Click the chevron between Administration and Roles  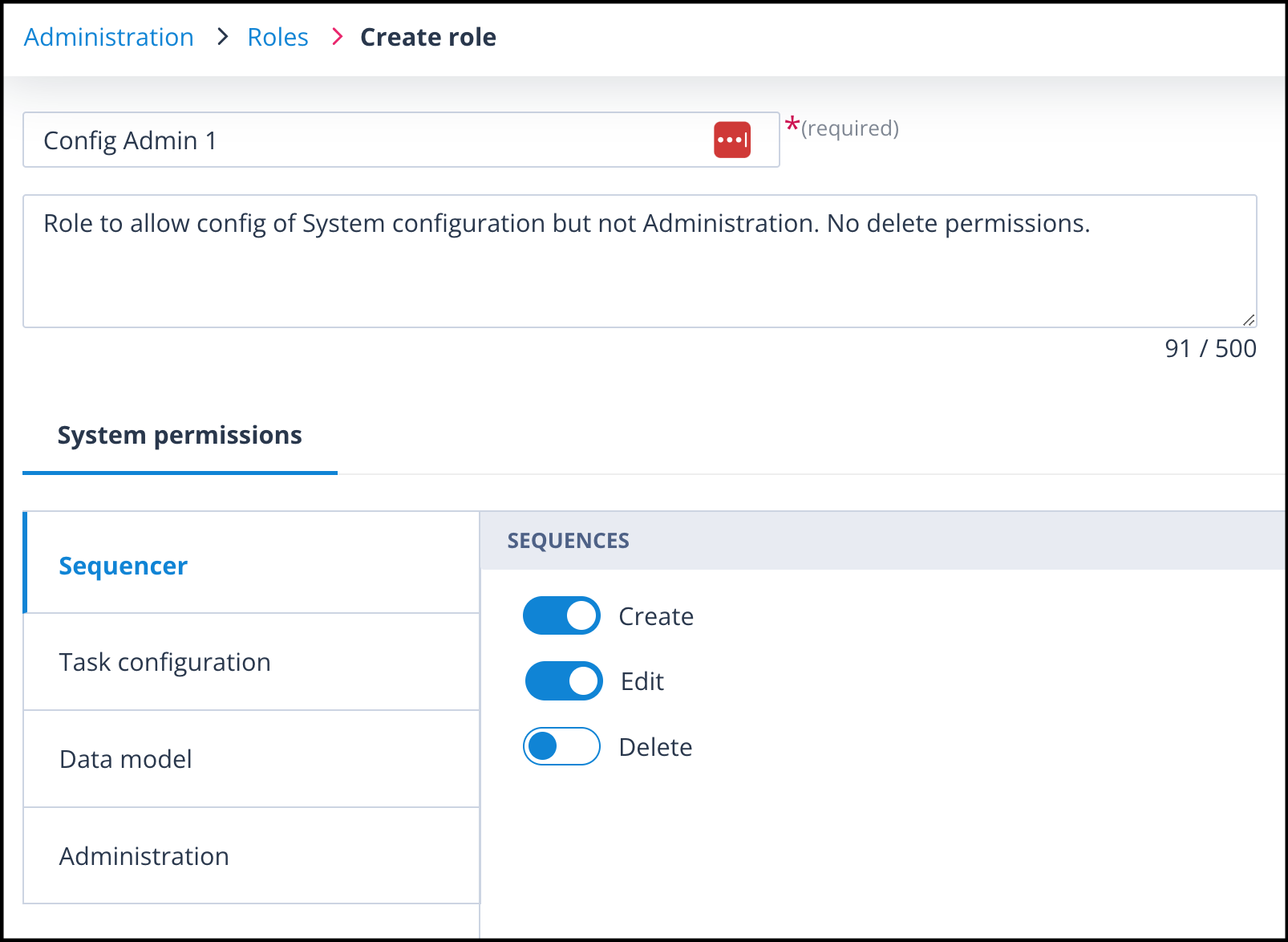(x=223, y=37)
